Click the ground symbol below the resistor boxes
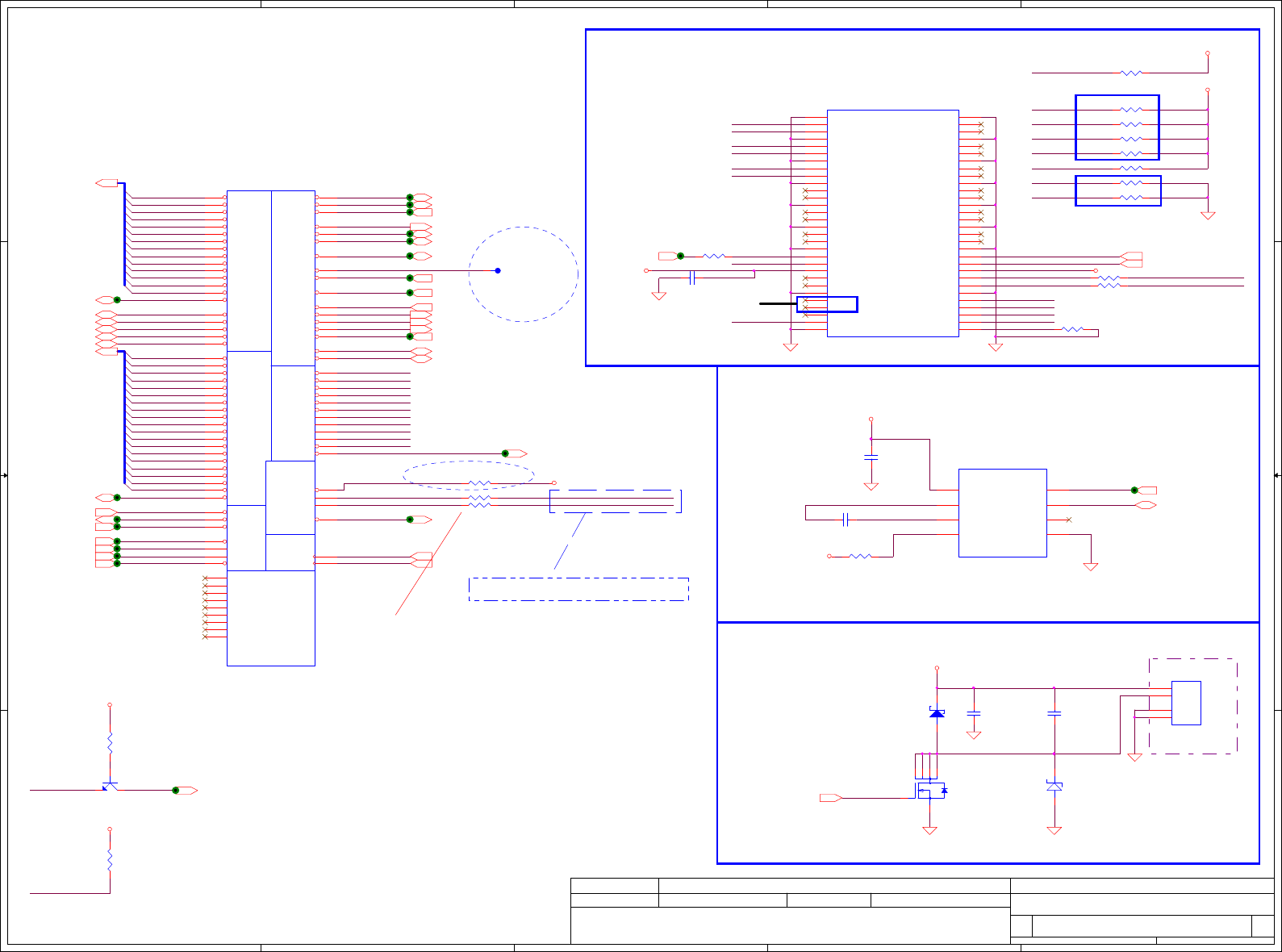1282x952 pixels. [x=1208, y=215]
